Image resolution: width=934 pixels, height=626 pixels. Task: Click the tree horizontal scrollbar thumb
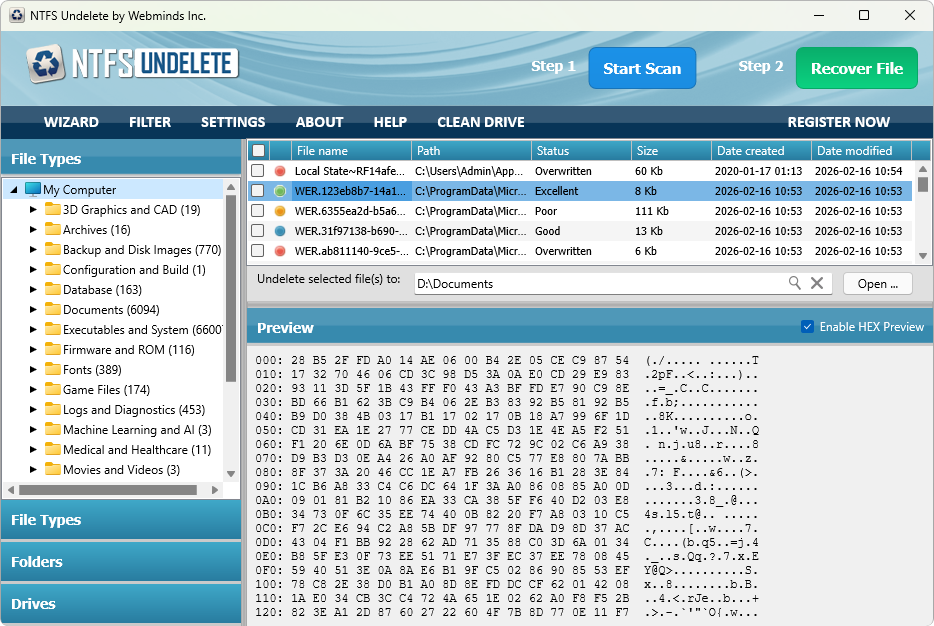(108, 490)
